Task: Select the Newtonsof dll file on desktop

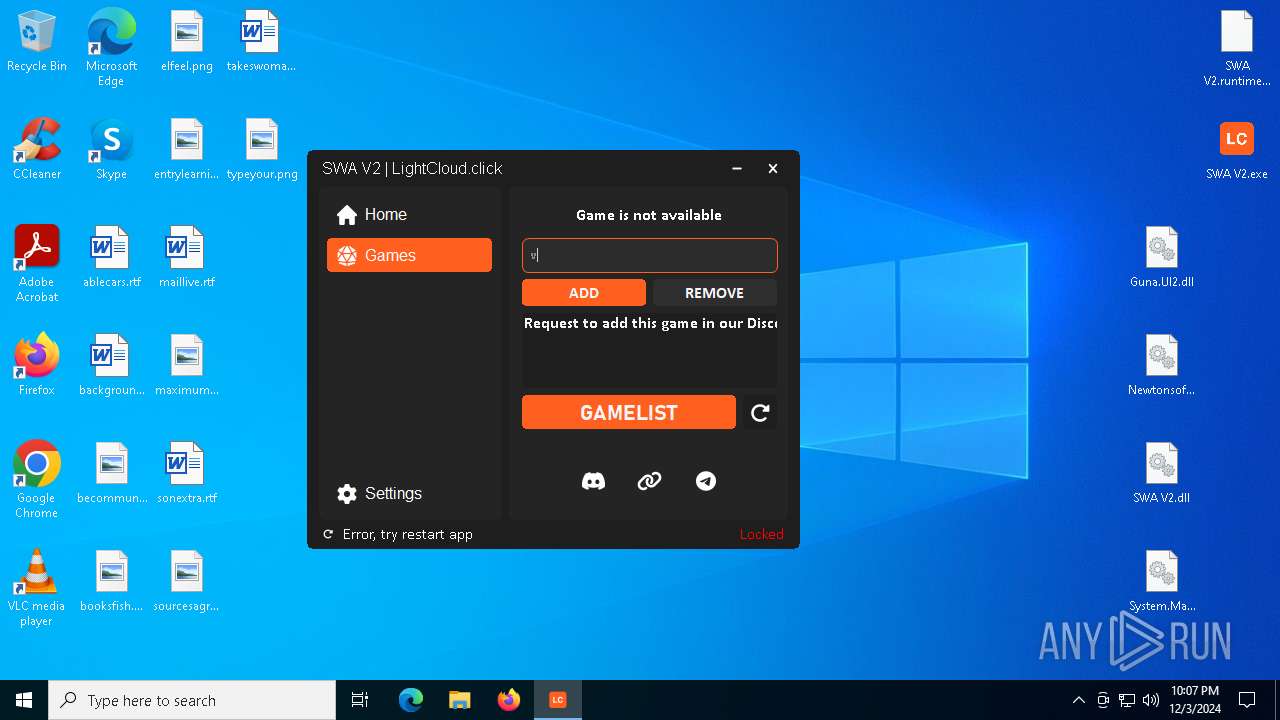Action: coord(1162,365)
